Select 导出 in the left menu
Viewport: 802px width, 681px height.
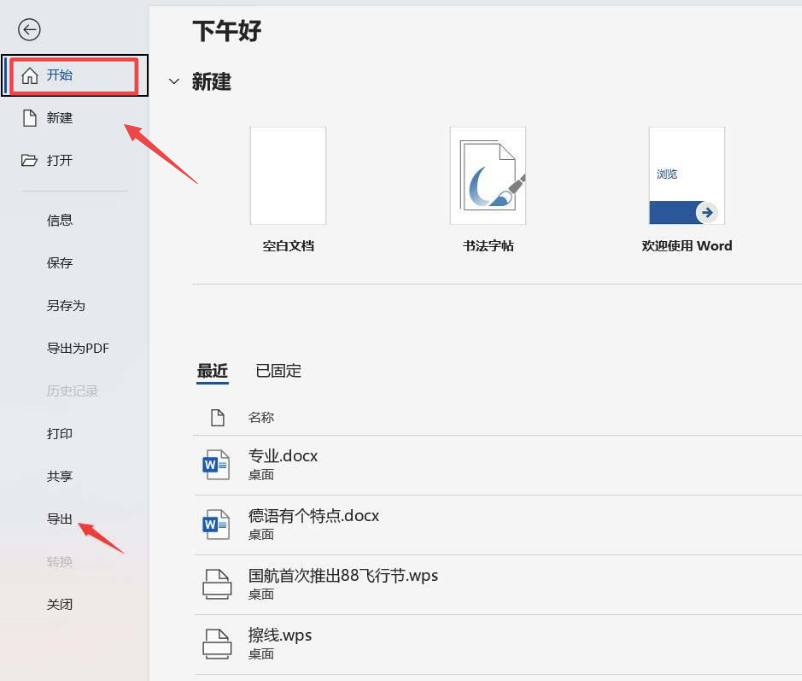[x=60, y=519]
